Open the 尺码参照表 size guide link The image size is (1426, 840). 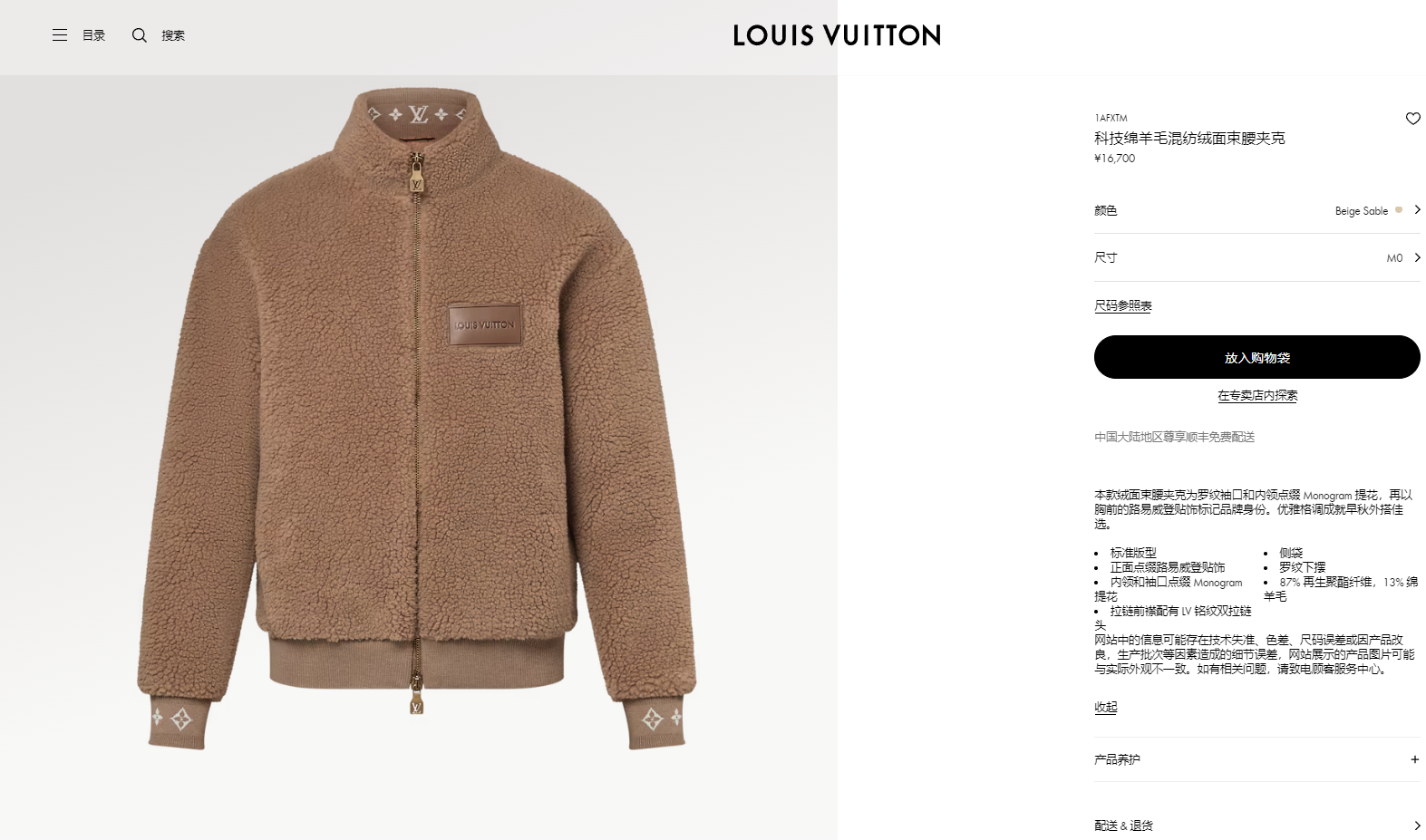[1123, 306]
